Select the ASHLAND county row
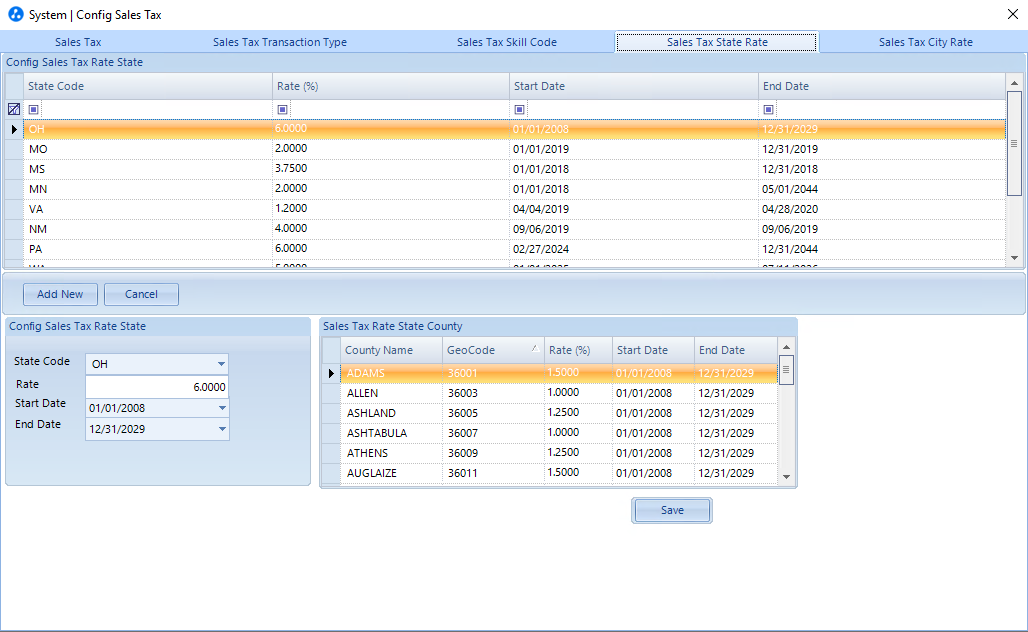This screenshot has width=1028, height=632. click(559, 413)
